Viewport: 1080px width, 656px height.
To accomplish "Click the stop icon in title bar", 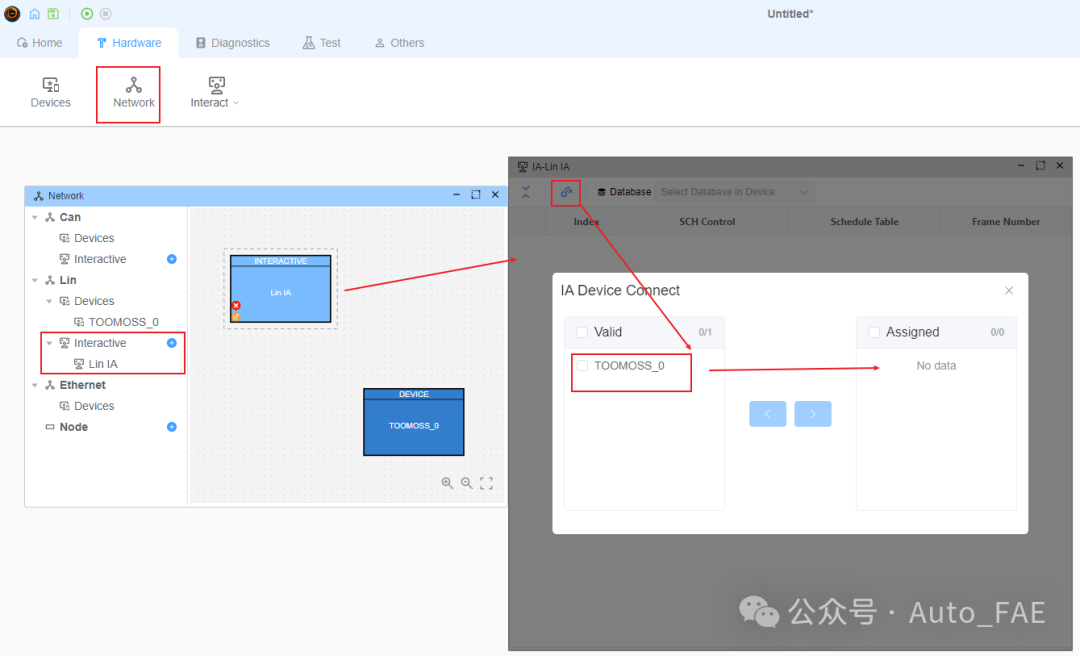I will click(x=105, y=14).
